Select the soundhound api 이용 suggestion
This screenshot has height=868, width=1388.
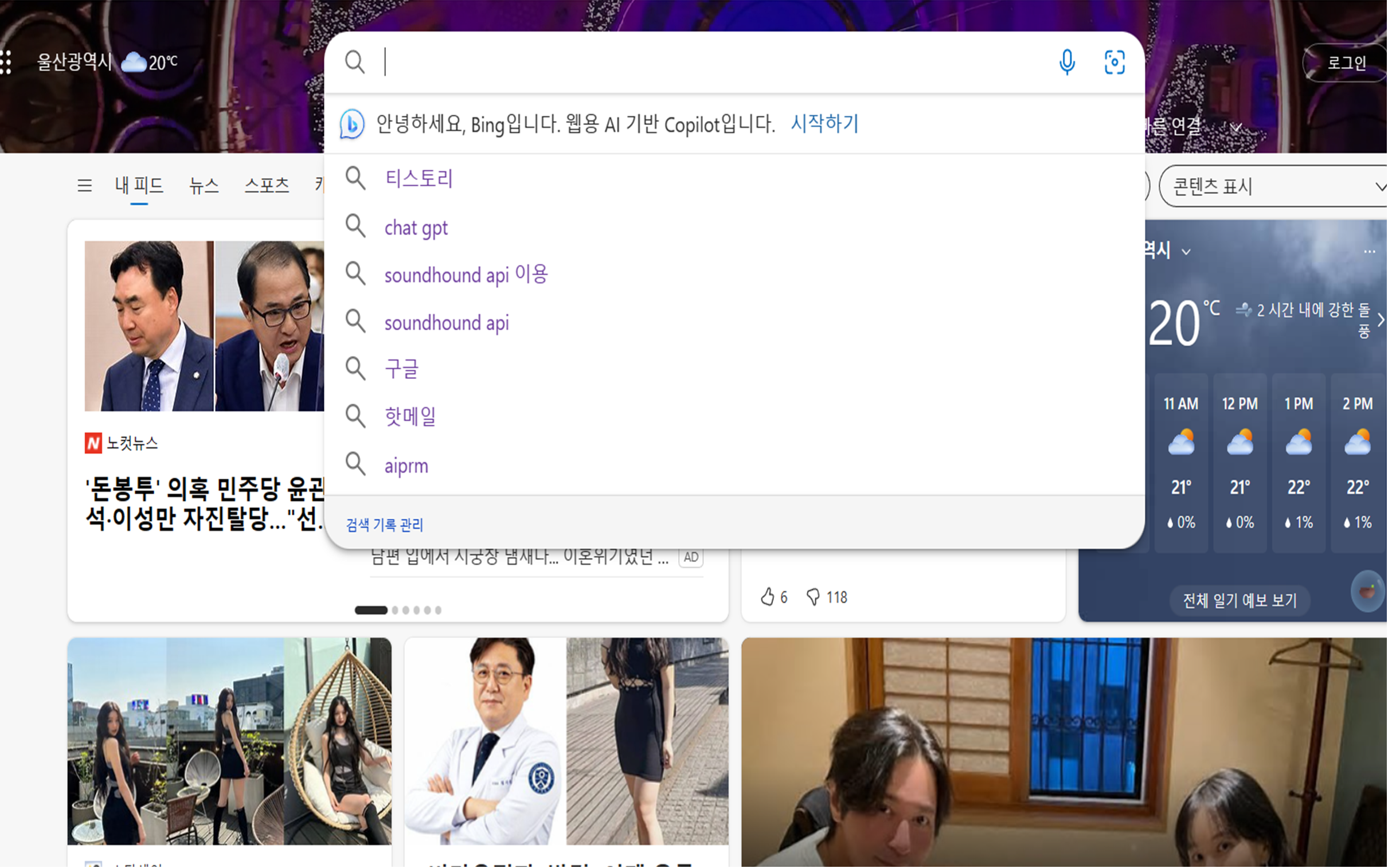[x=735, y=275]
